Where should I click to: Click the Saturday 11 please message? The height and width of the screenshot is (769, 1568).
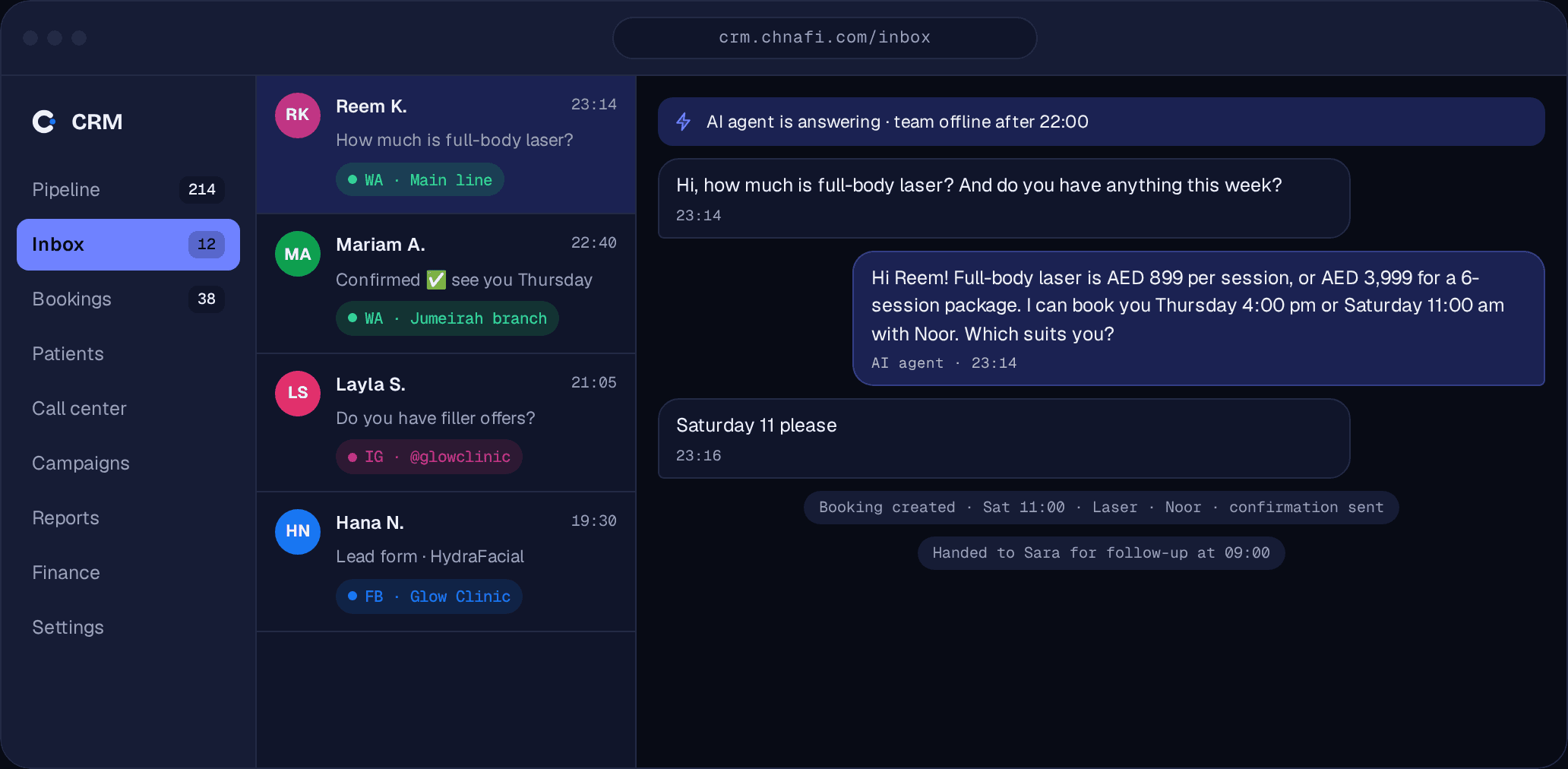(x=1004, y=438)
